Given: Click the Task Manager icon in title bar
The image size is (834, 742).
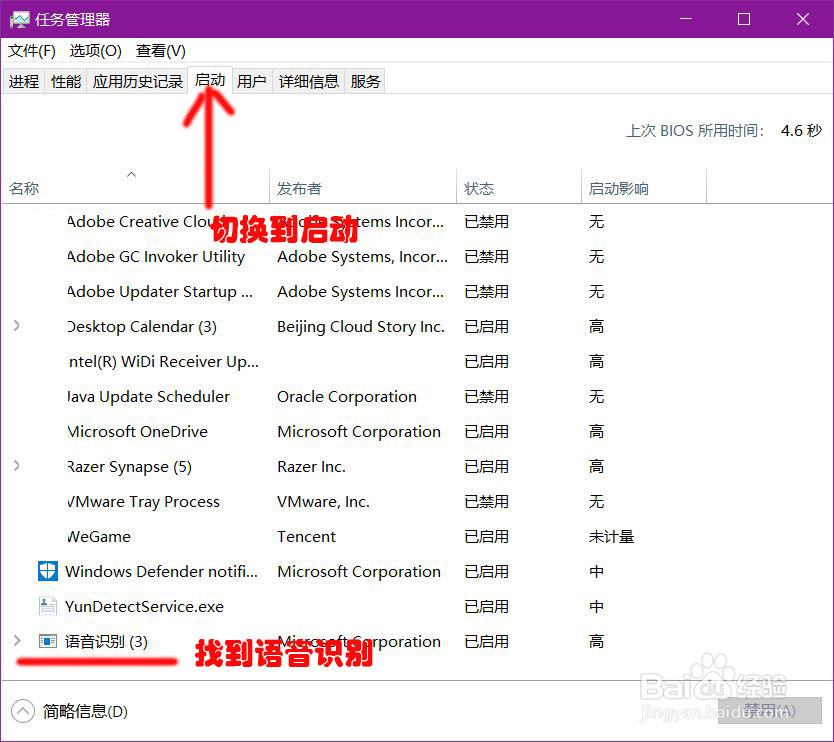Looking at the screenshot, I should 20,18.
